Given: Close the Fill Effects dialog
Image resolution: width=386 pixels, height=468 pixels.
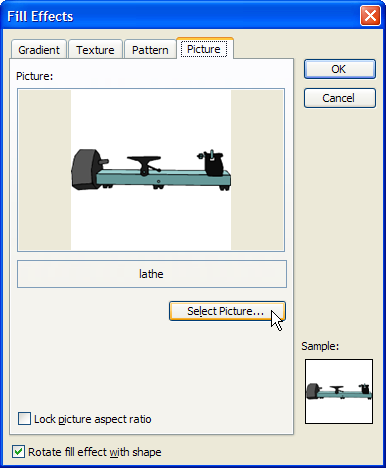Looking at the screenshot, I should (x=370, y=15).
